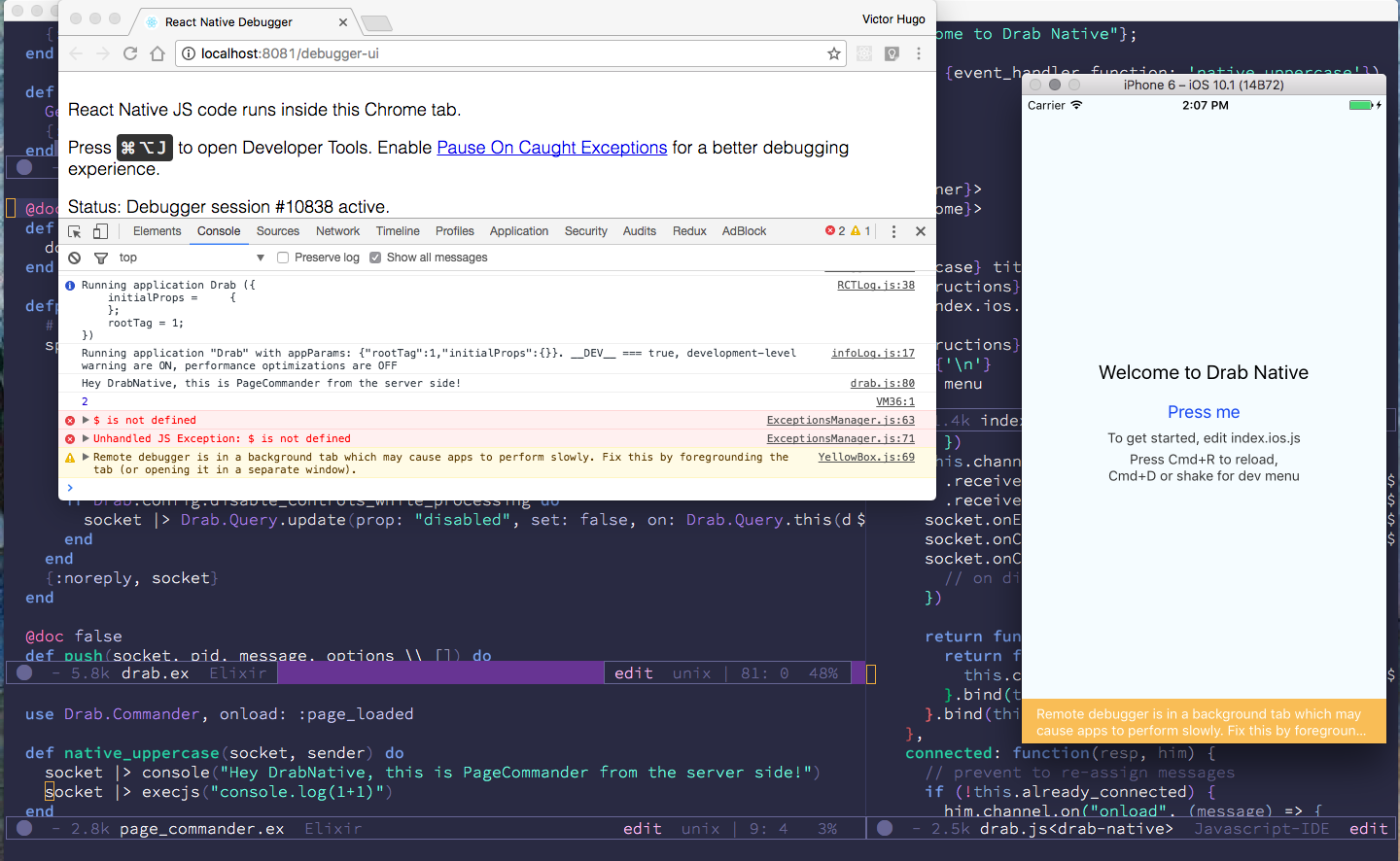Open the 'top' execution context dropdown

tap(192, 258)
